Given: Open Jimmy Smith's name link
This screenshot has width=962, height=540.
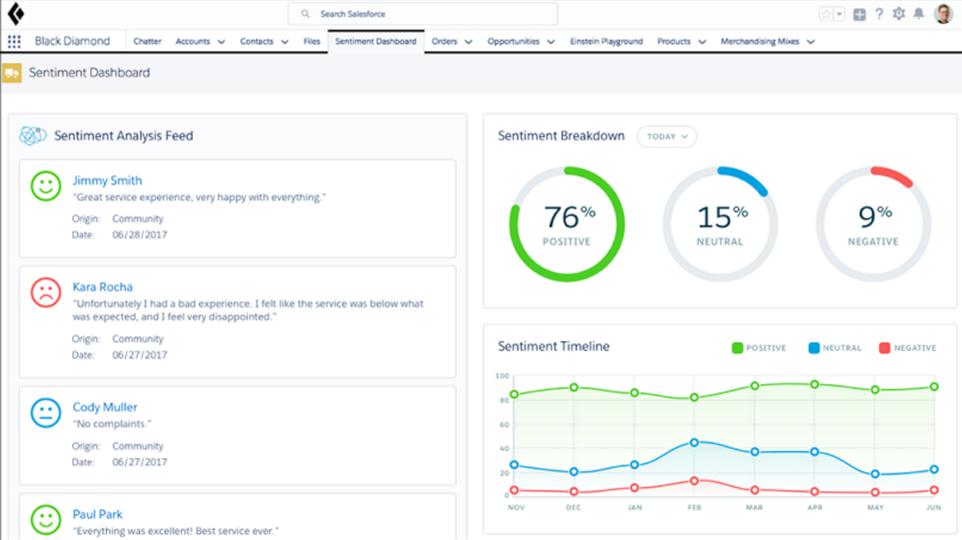Looking at the screenshot, I should [107, 181].
